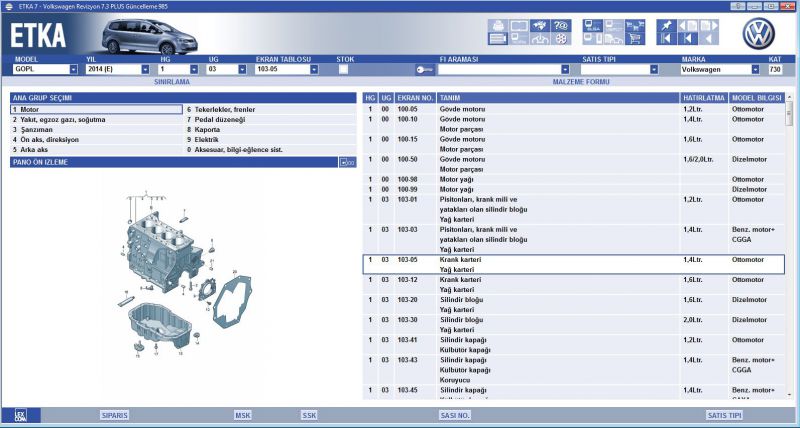This screenshot has height=428, width=800.
Task: Select main group 8 Kaporta
Action: pyautogui.click(x=270, y=130)
